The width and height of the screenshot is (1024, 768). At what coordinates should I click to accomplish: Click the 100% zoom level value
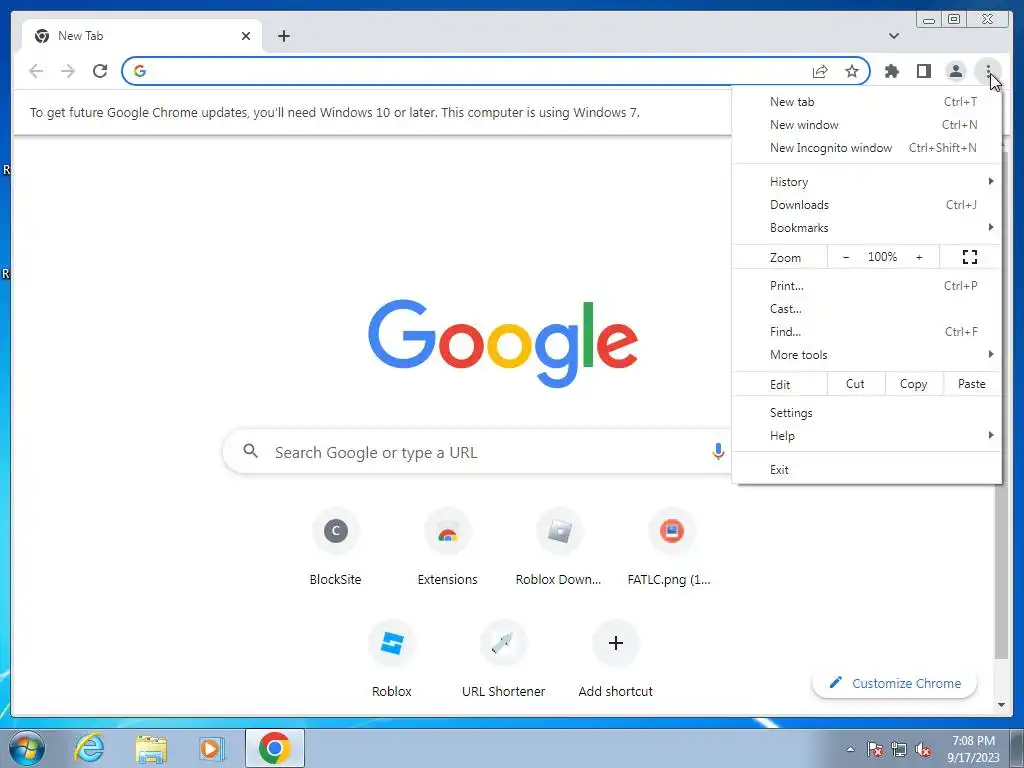[x=882, y=257]
